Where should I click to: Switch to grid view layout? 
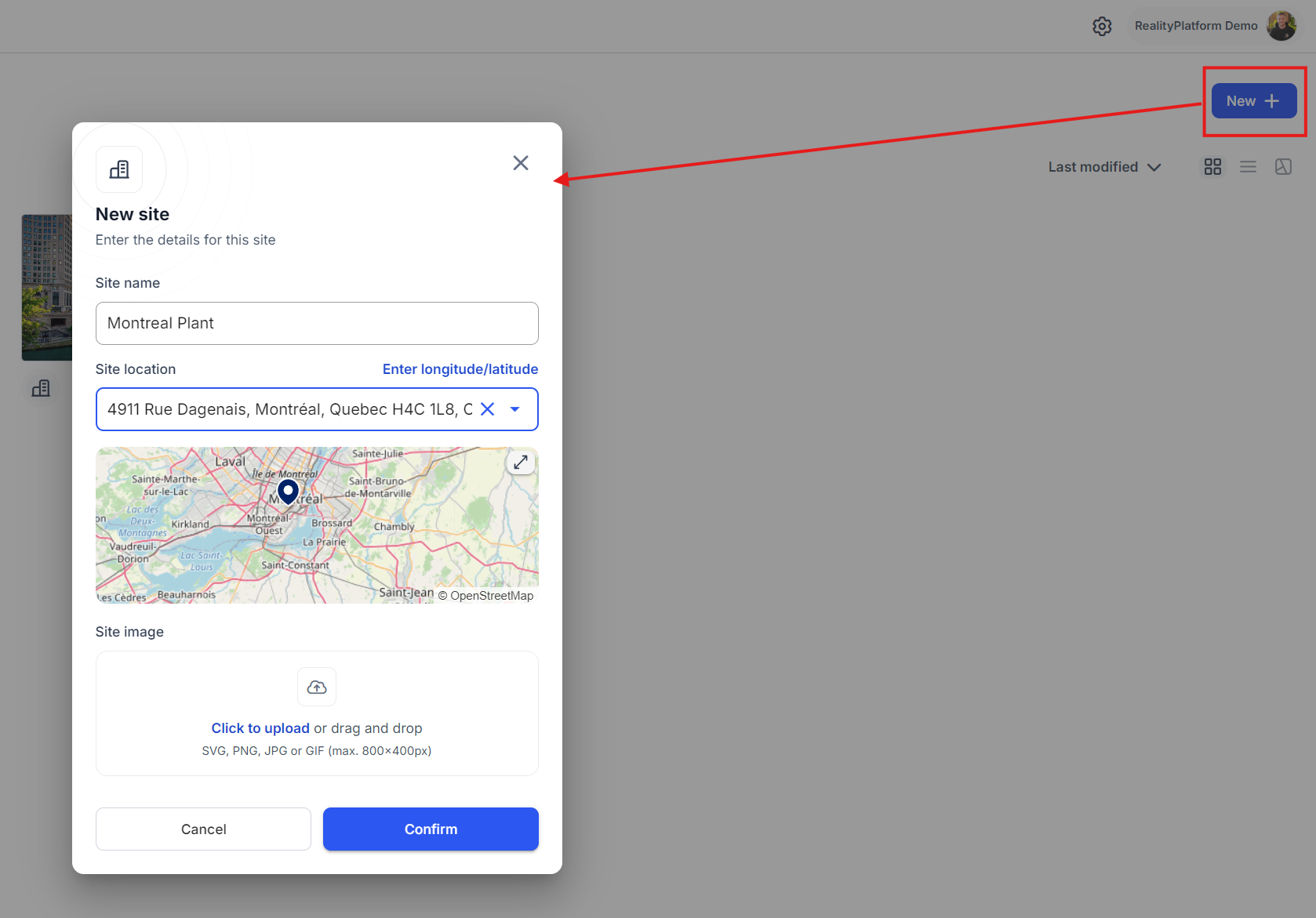pos(1212,167)
